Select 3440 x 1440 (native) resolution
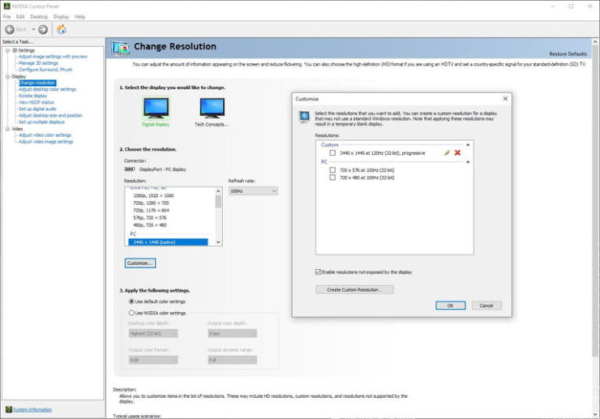This screenshot has height=419, width=600. click(168, 242)
